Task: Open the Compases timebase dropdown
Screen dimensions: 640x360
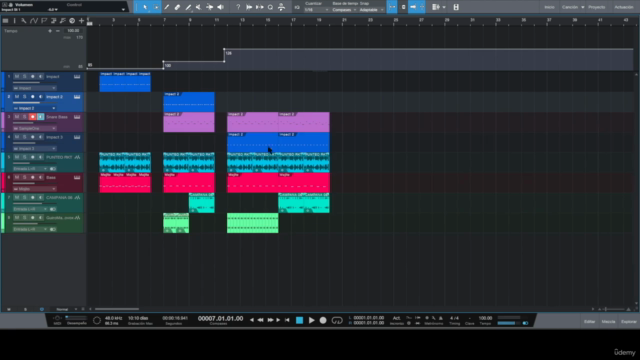Action: [344, 10]
